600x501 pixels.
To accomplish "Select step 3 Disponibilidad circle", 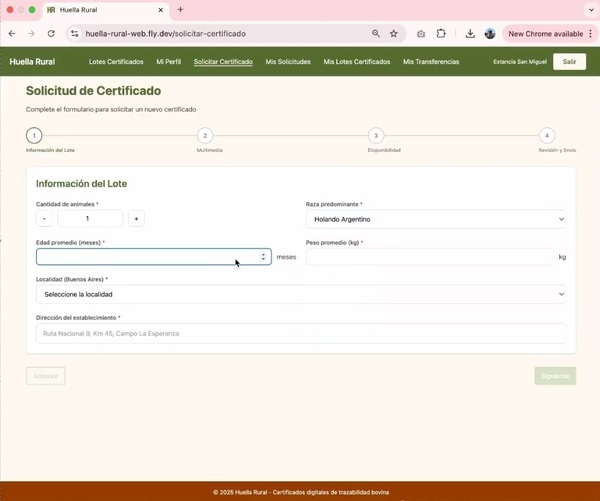I will 376,135.
